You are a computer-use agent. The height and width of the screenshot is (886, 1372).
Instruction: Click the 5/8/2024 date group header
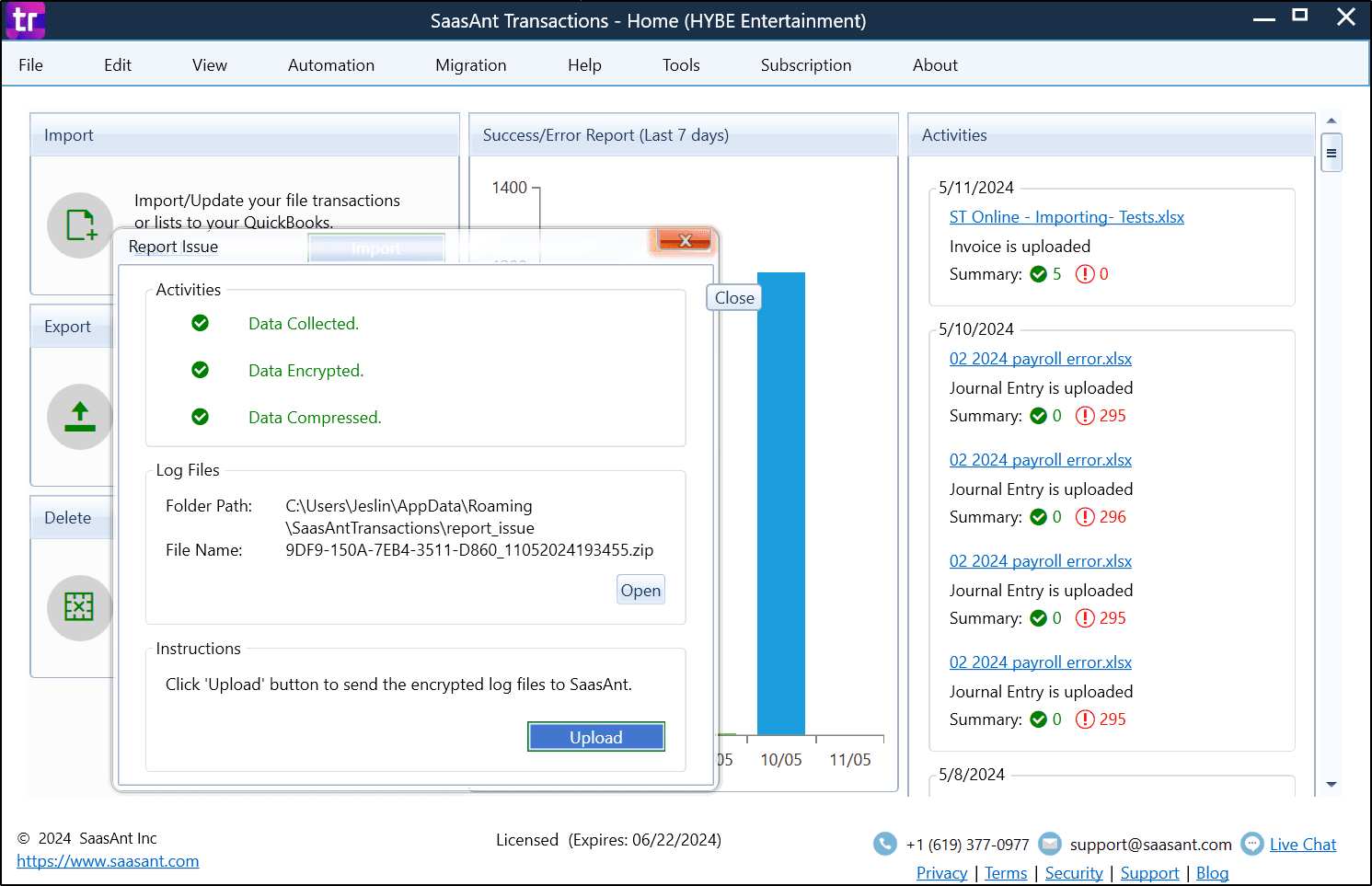coord(972,775)
